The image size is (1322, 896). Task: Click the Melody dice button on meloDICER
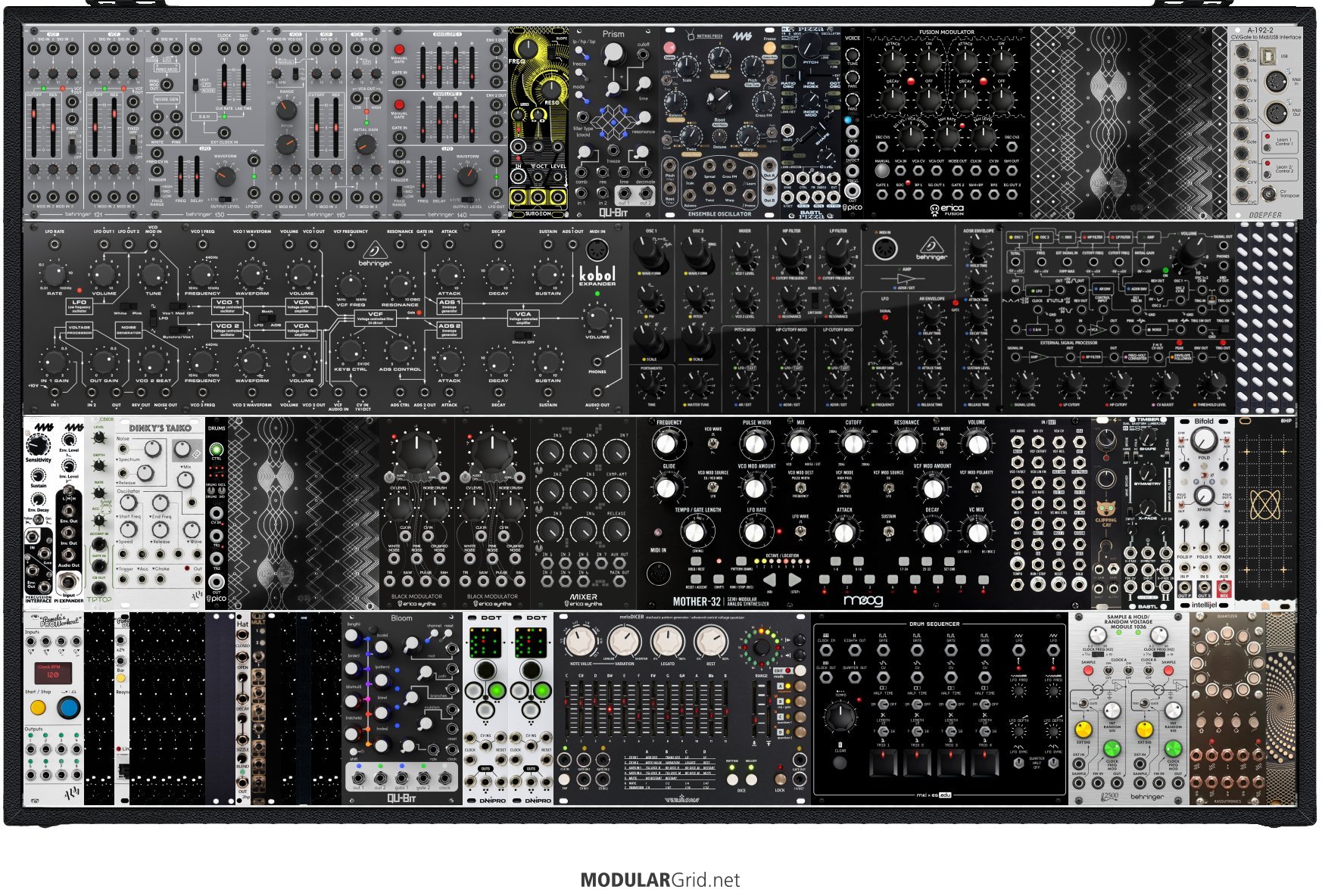tap(751, 779)
